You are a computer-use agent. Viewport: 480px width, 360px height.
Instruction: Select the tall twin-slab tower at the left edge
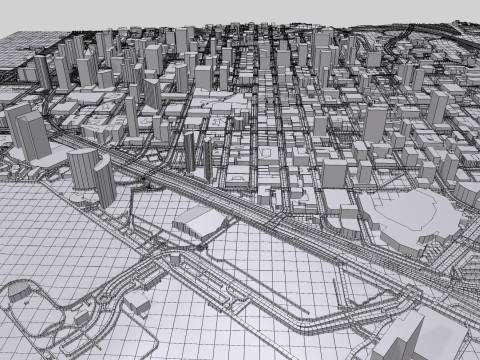point(28,132)
